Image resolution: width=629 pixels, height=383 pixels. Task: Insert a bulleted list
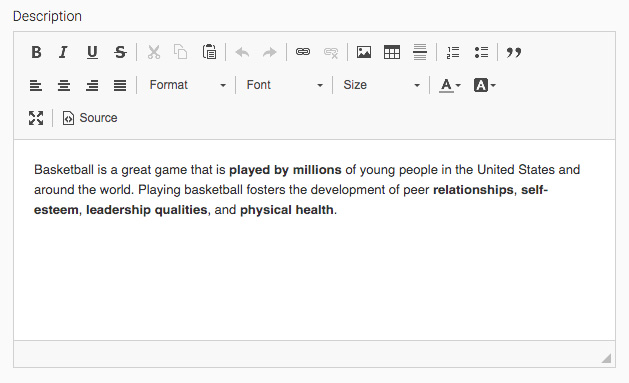click(481, 52)
